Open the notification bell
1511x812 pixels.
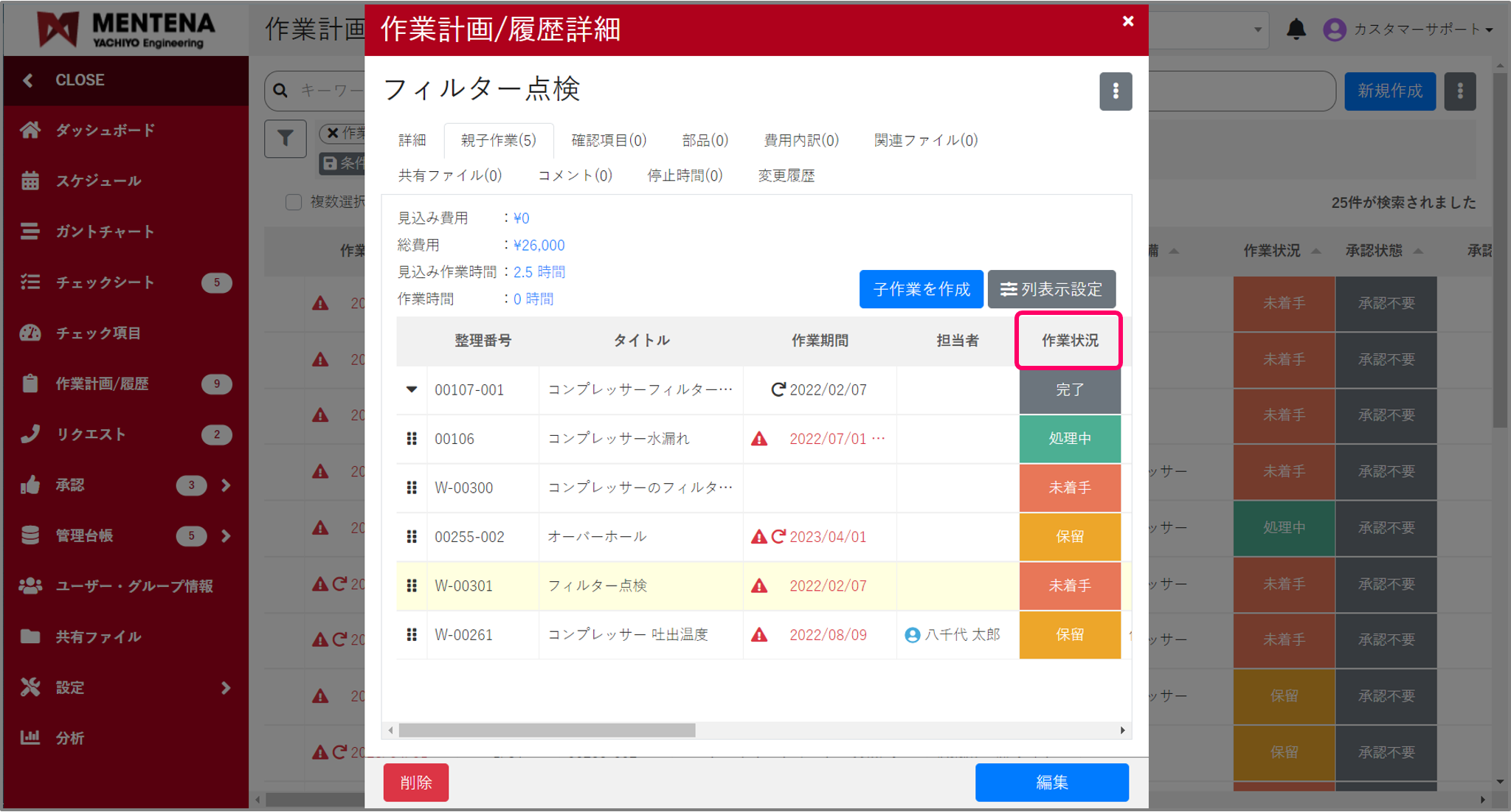click(x=1296, y=30)
